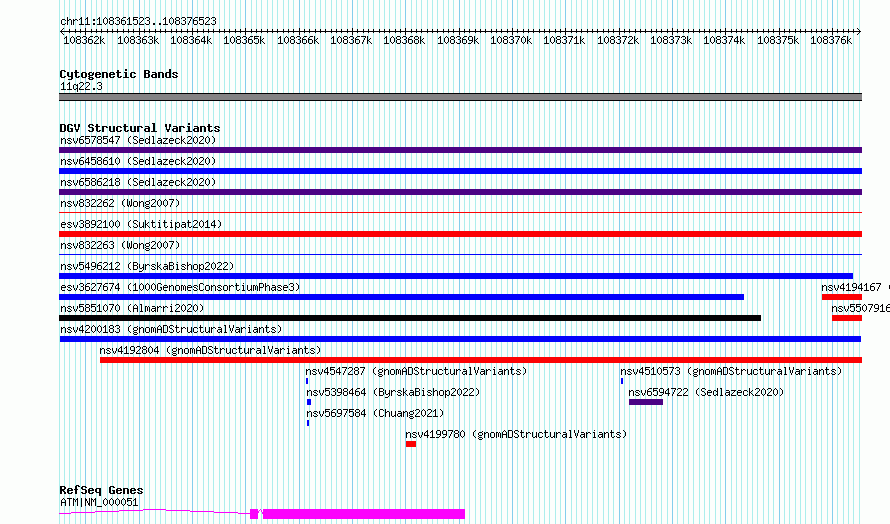
Task: Click the chr11:108361523..108376523 coordinate label
Action: [138, 21]
